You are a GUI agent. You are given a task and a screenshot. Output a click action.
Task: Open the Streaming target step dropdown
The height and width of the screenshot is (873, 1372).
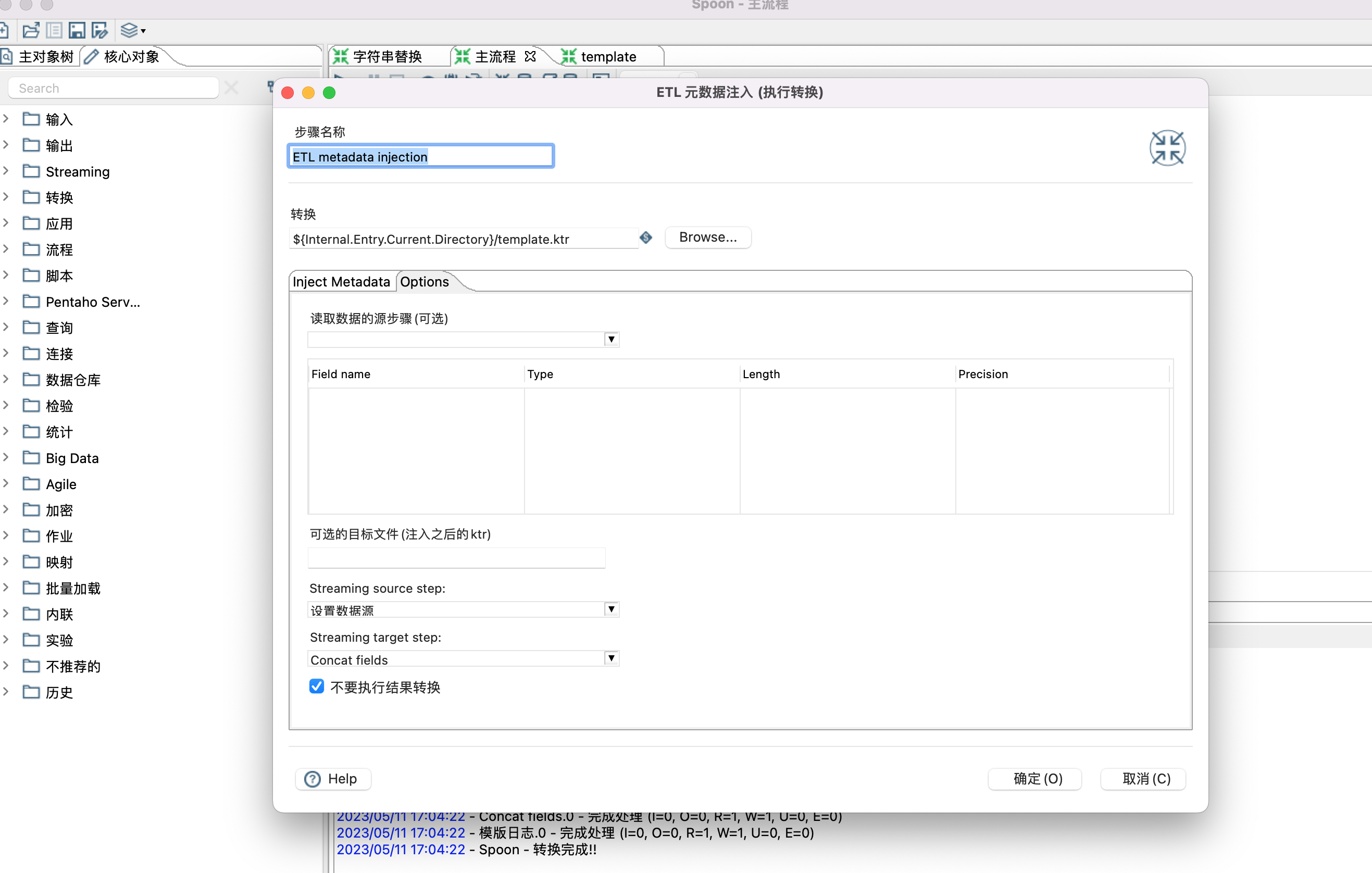click(611, 659)
